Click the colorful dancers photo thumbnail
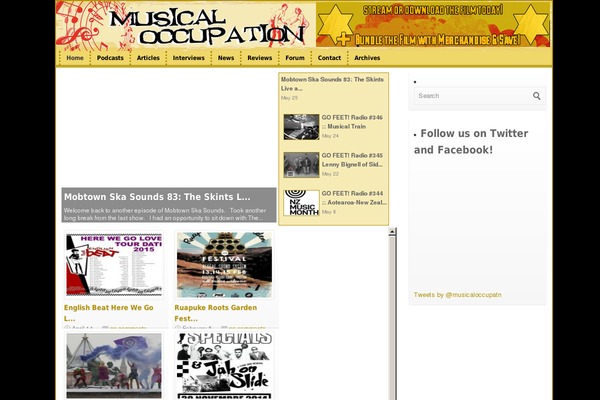600x400 pixels. tap(114, 366)
